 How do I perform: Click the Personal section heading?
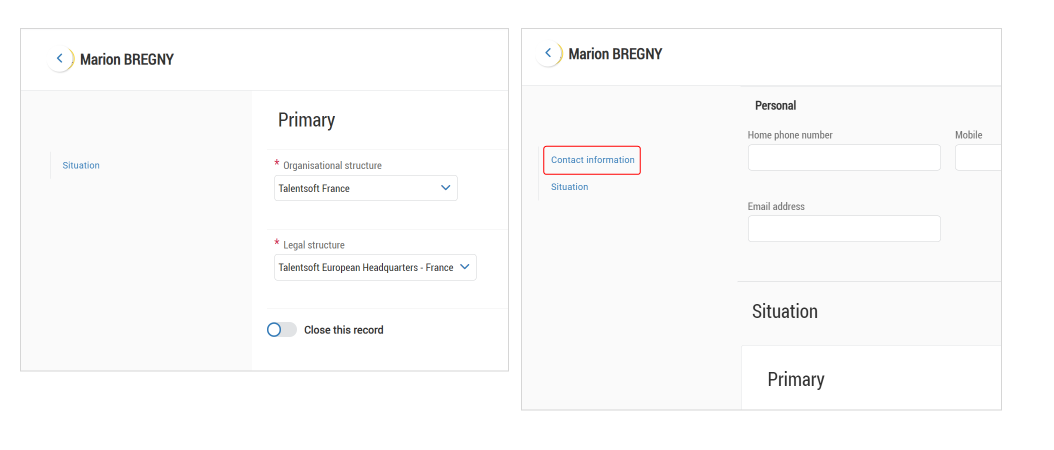[775, 105]
